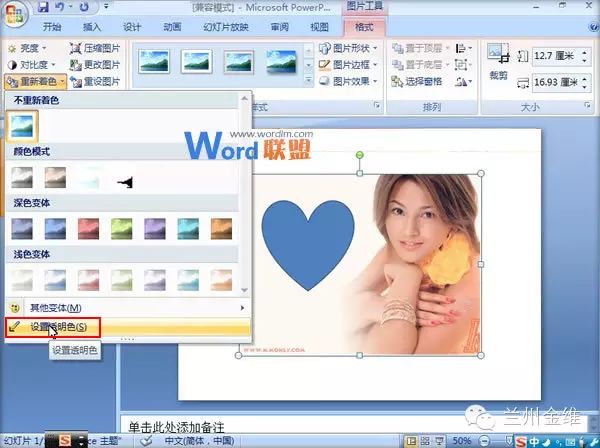The width and height of the screenshot is (600, 448).
Task: Decrease picture width with down stepper
Action: [x=585, y=86]
